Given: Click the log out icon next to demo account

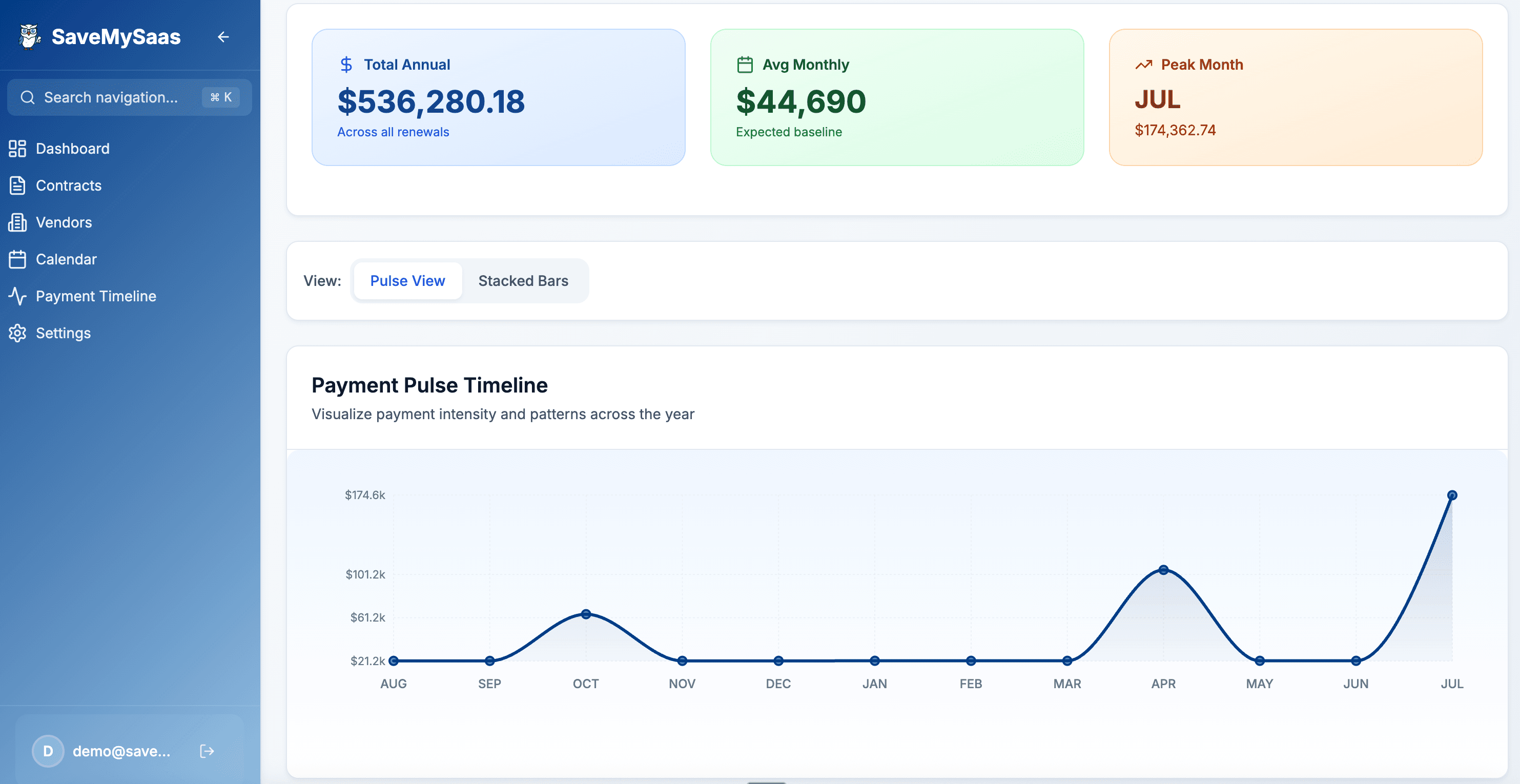Looking at the screenshot, I should tap(207, 751).
